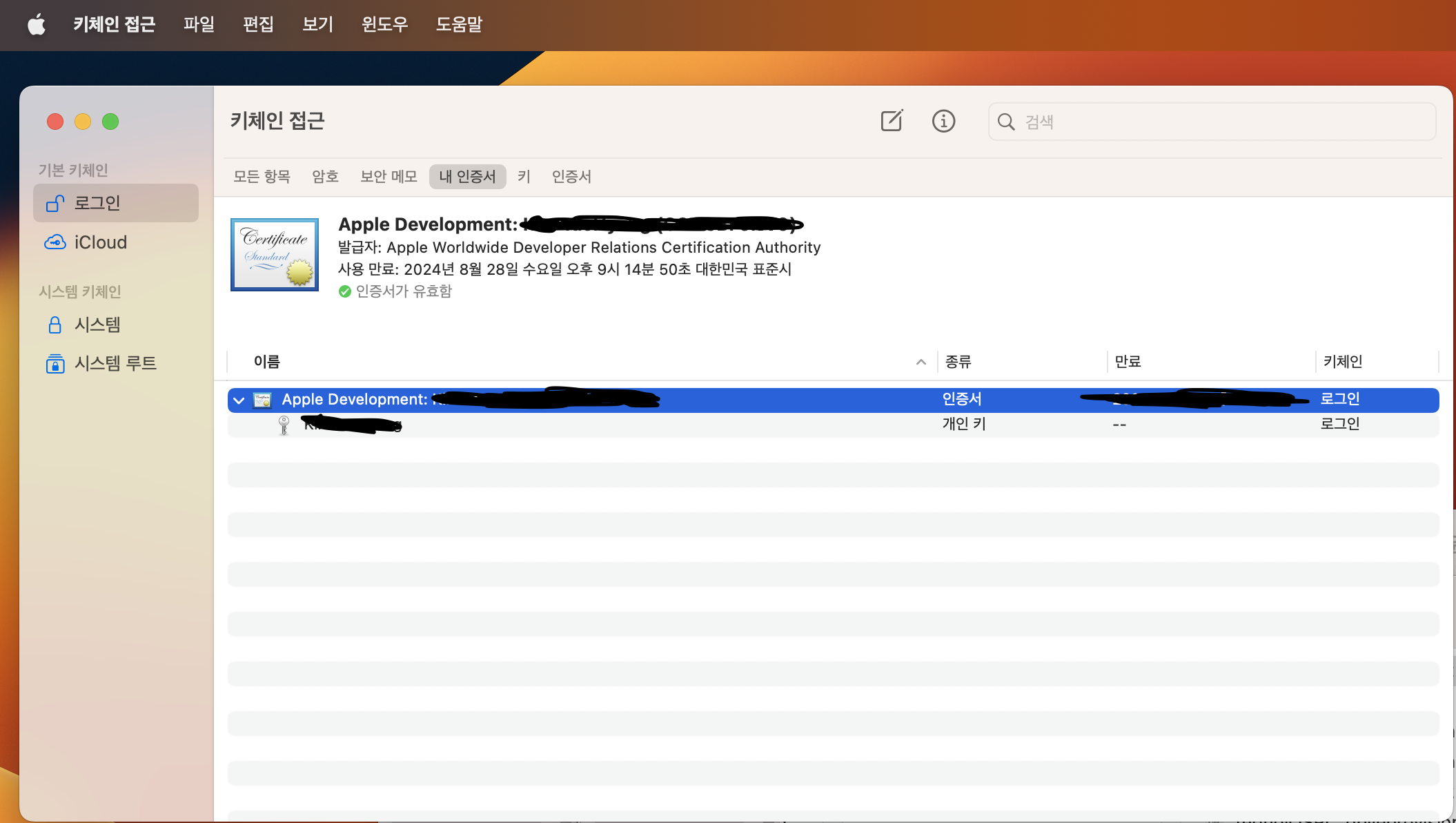1456x823 pixels.
Task: Switch to the 암호 tab
Action: (325, 177)
